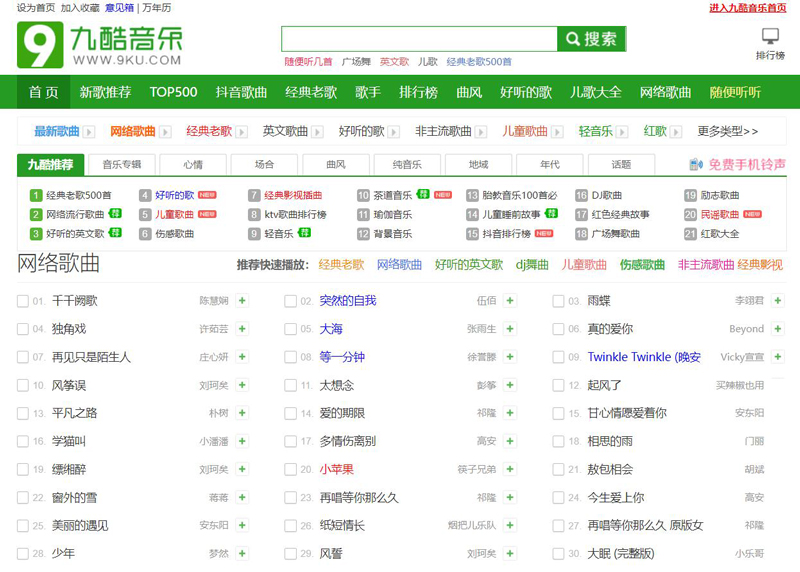Image resolution: width=800 pixels, height=572 pixels.
Task: Play song 起风了
Action: click(x=604, y=385)
